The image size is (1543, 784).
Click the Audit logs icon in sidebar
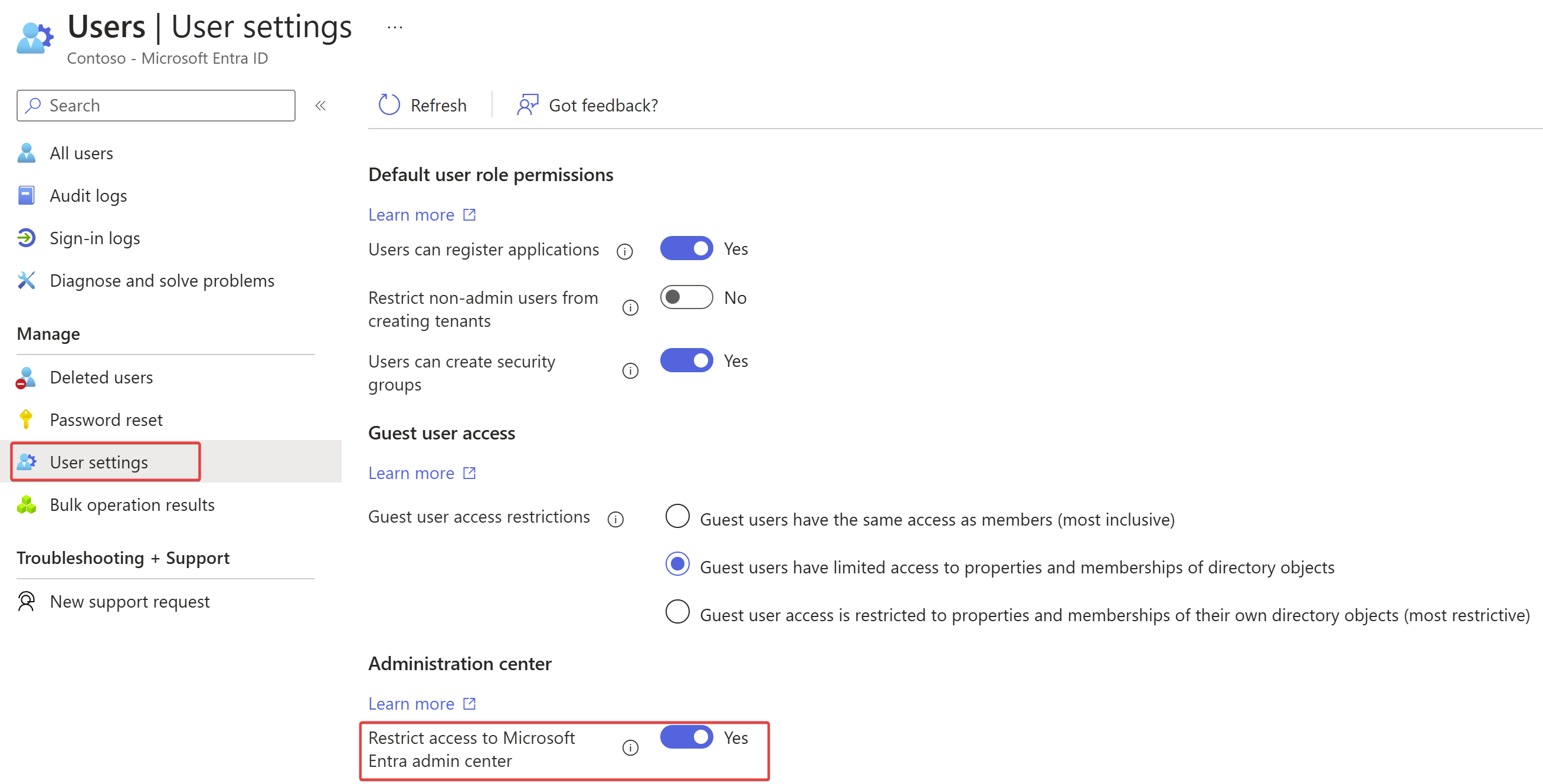pyautogui.click(x=27, y=196)
